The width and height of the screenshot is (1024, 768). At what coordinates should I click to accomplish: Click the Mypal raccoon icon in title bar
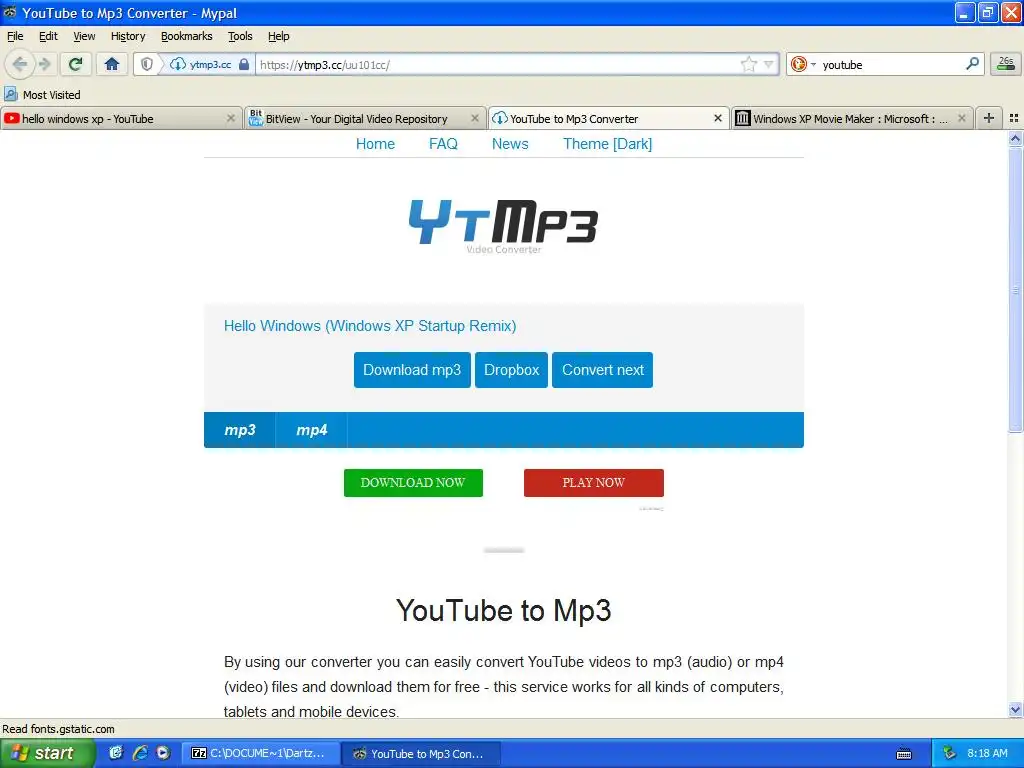pyautogui.click(x=10, y=12)
